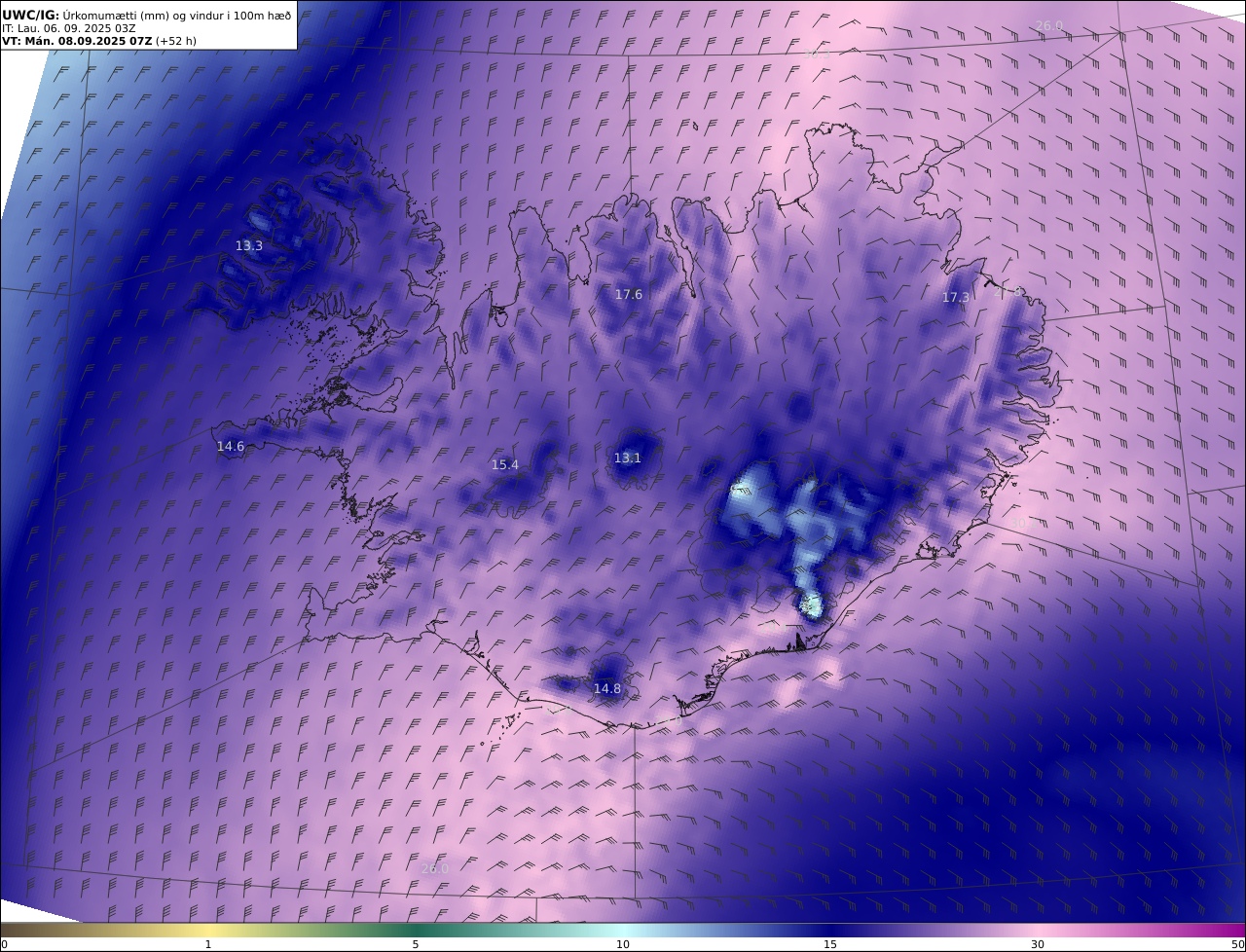Click the 26.0 label south of Iceland
The height and width of the screenshot is (952, 1246).
point(434,869)
